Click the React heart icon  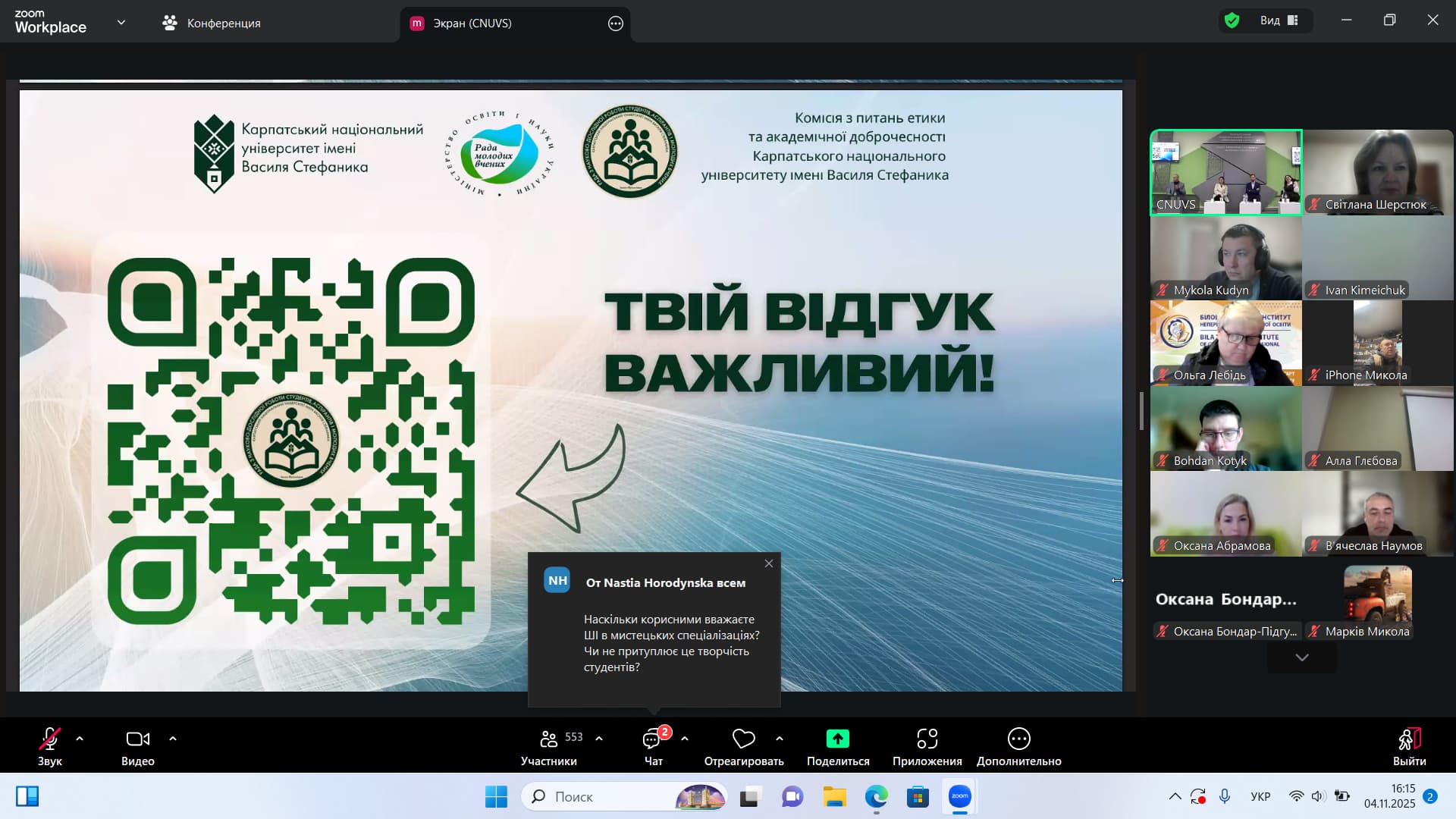click(743, 739)
